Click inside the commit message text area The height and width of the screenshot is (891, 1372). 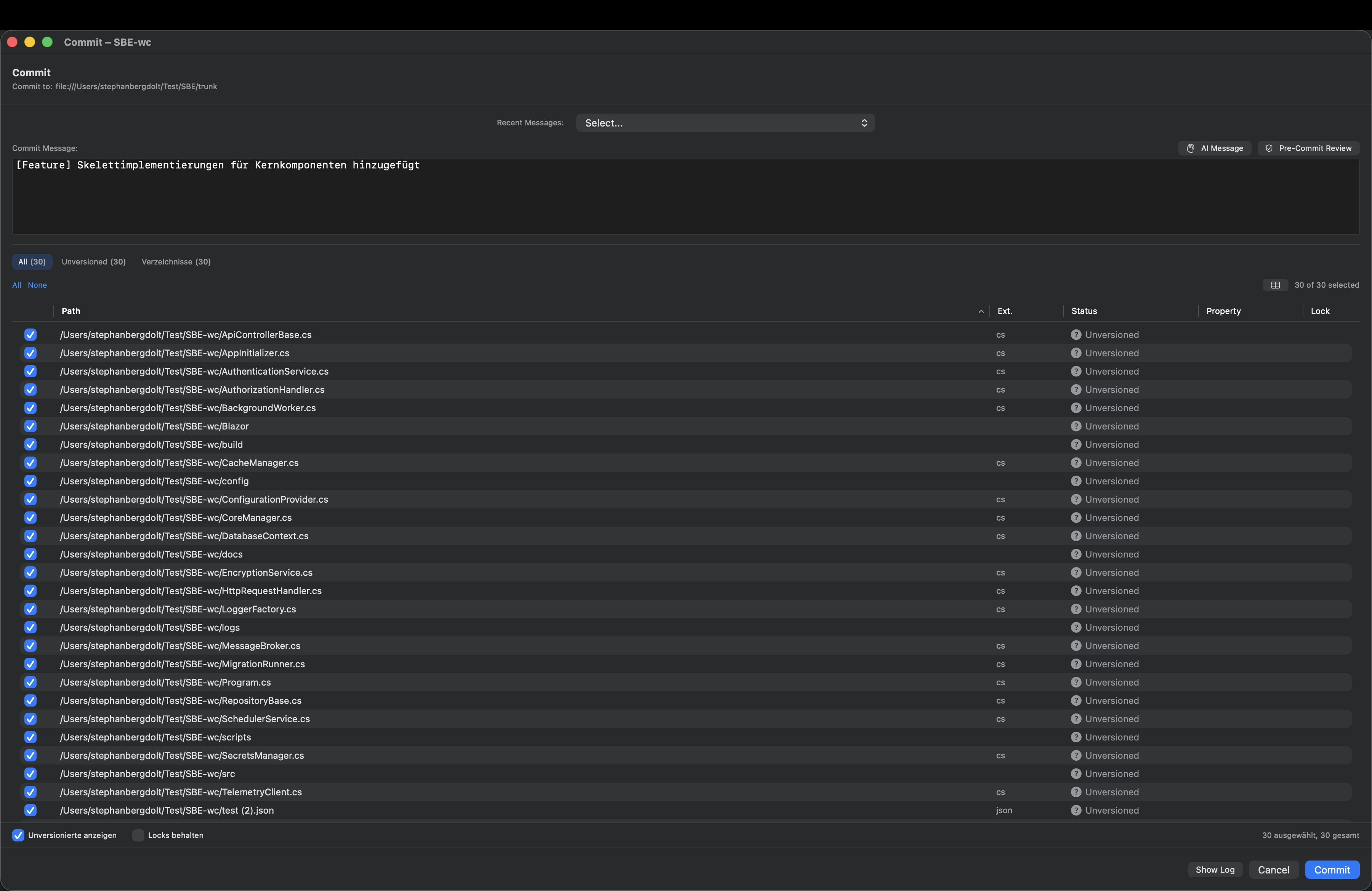(x=686, y=196)
